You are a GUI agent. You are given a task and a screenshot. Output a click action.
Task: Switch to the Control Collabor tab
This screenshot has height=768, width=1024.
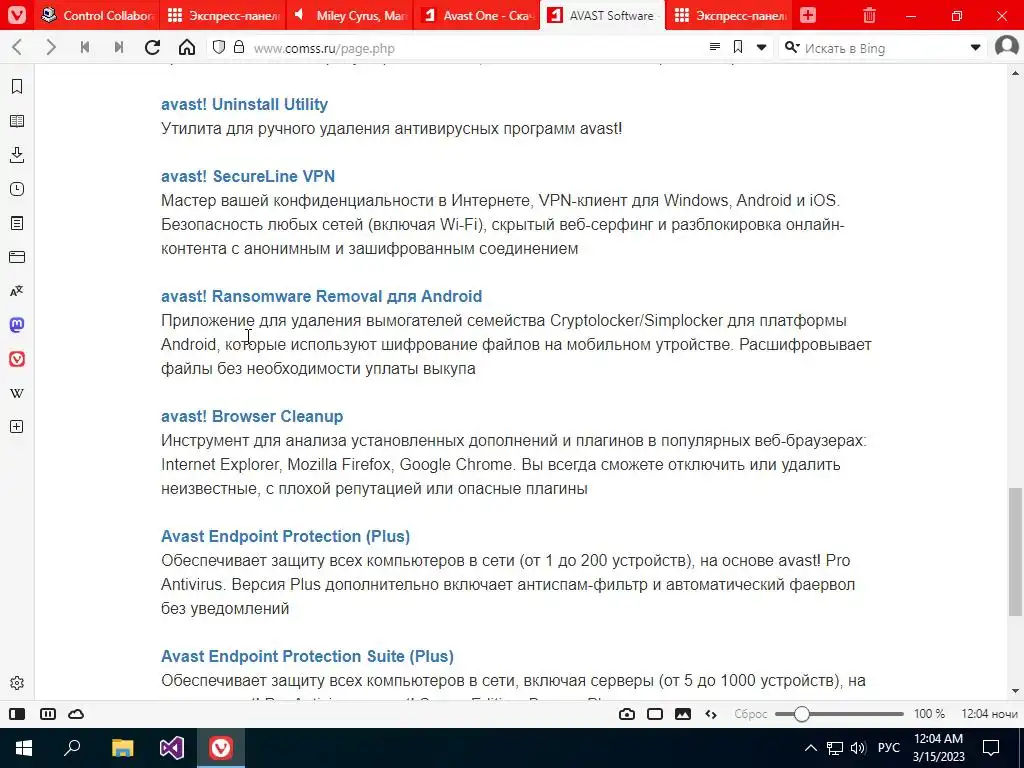tap(97, 15)
